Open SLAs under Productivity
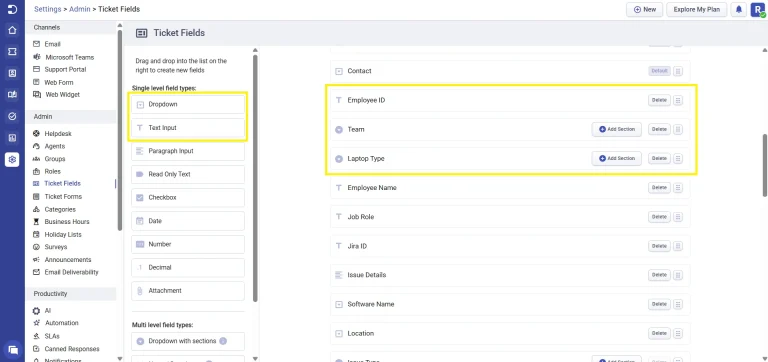This screenshot has width=768, height=362. coord(52,336)
